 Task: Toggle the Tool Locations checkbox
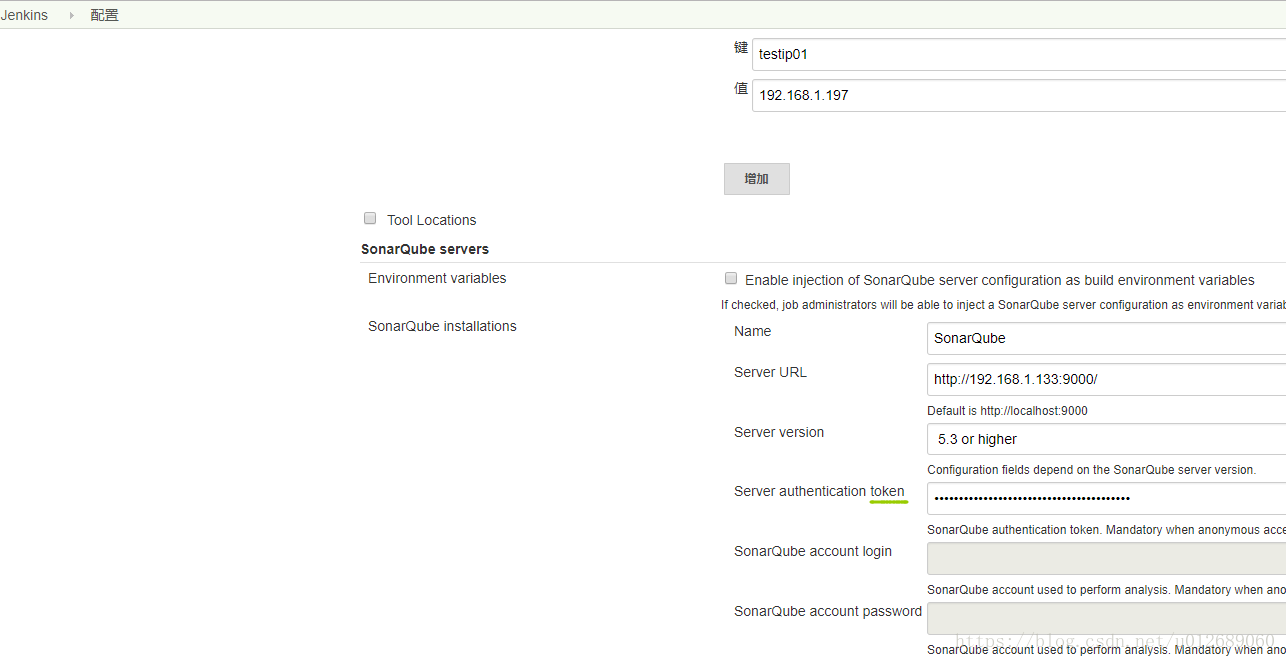pyautogui.click(x=370, y=218)
